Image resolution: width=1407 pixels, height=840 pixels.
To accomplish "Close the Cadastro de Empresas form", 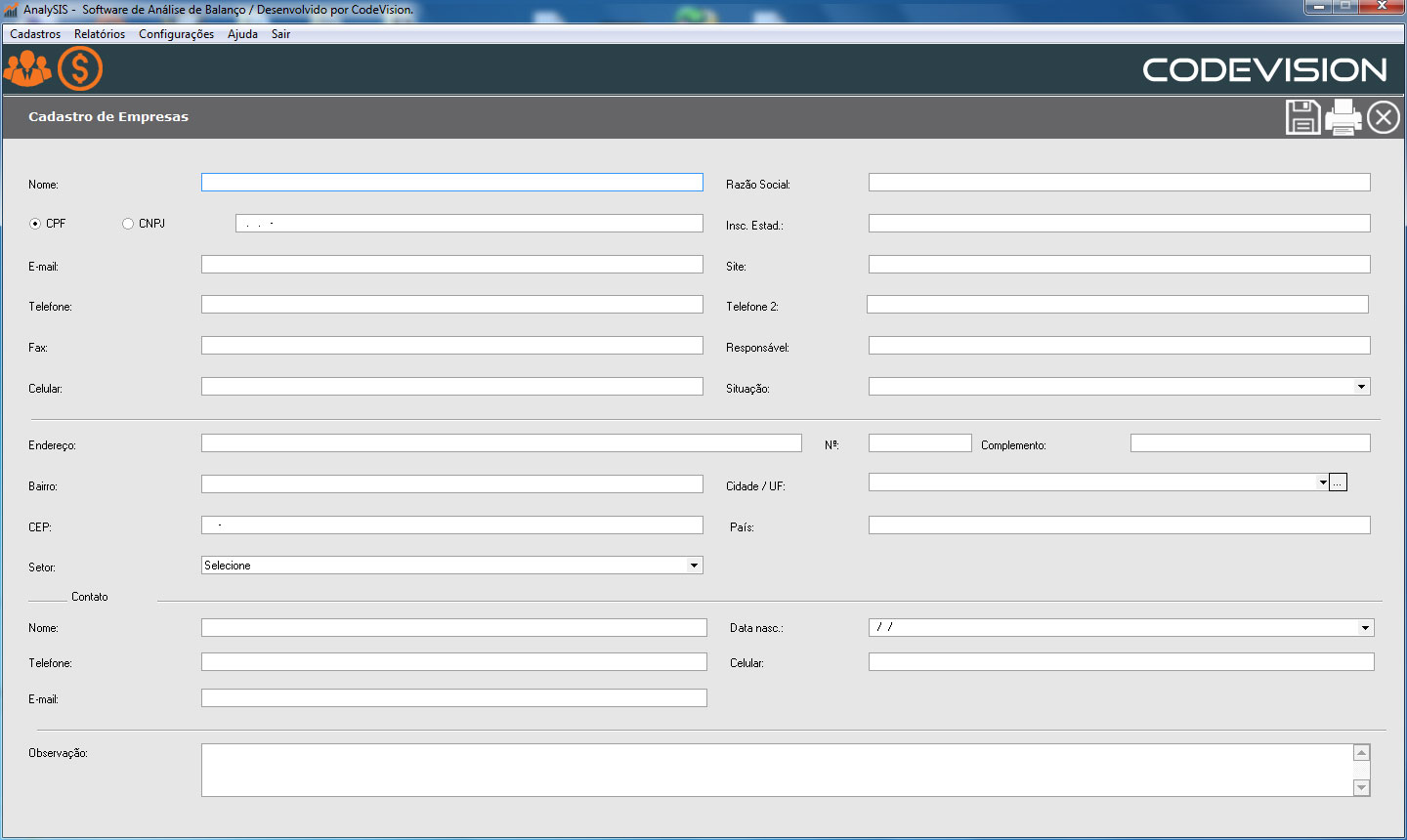I will pos(1383,118).
